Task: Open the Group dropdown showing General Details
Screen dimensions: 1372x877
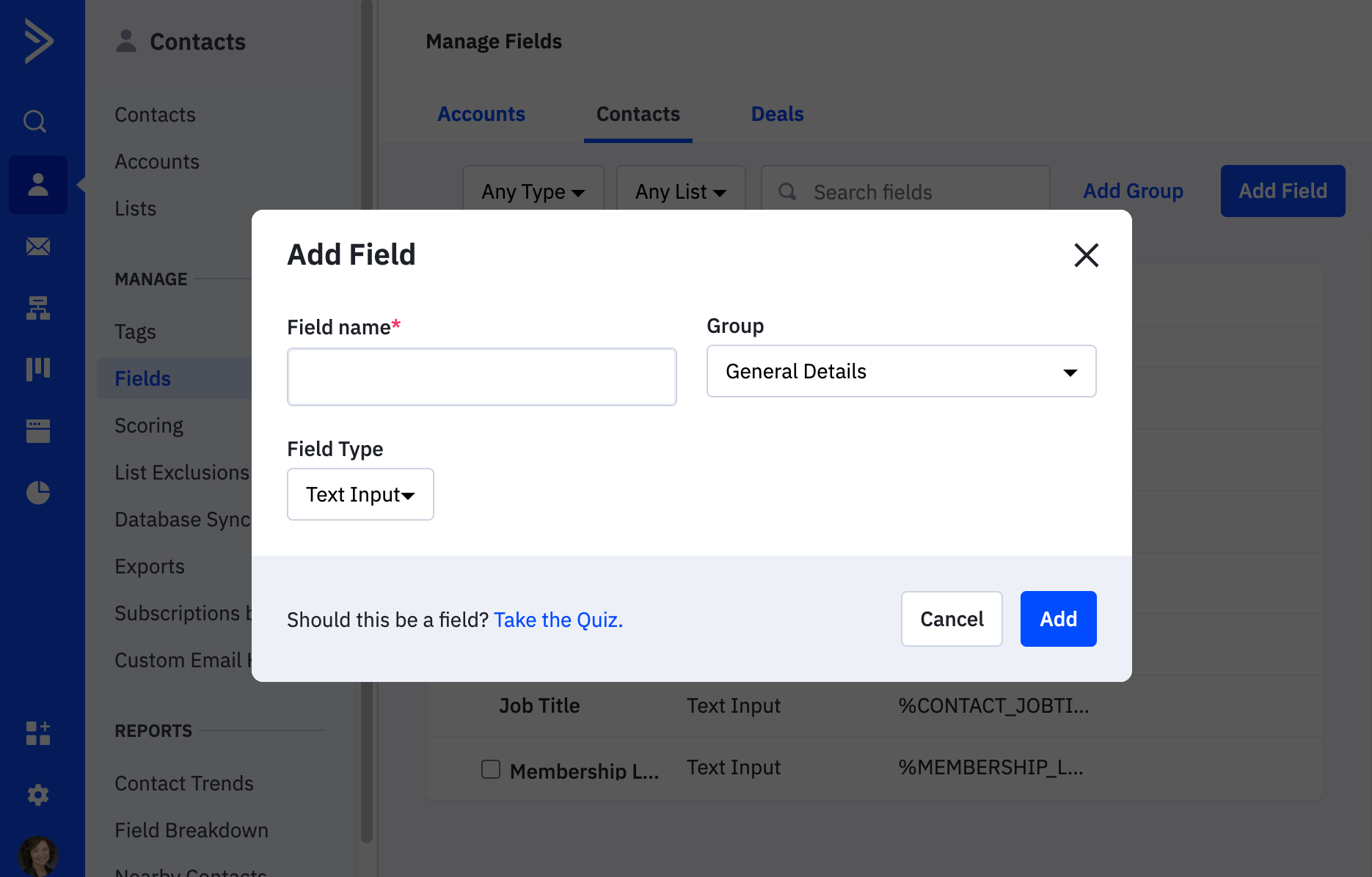Action: [x=901, y=371]
